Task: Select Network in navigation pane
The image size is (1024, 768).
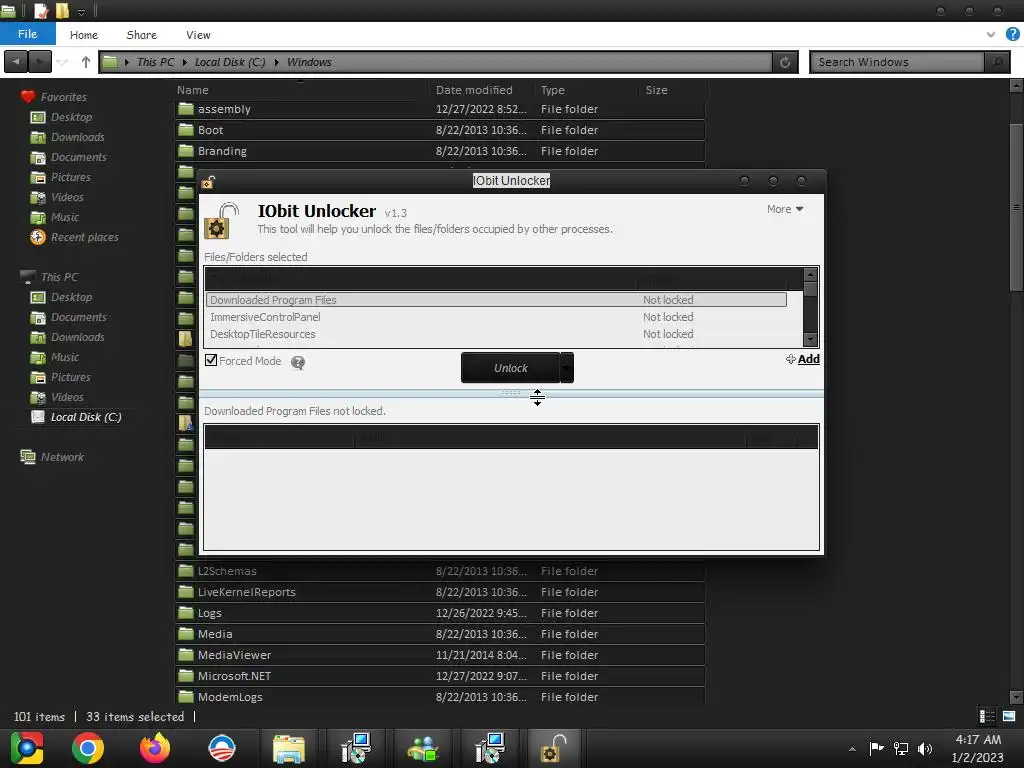Action: coord(52,457)
